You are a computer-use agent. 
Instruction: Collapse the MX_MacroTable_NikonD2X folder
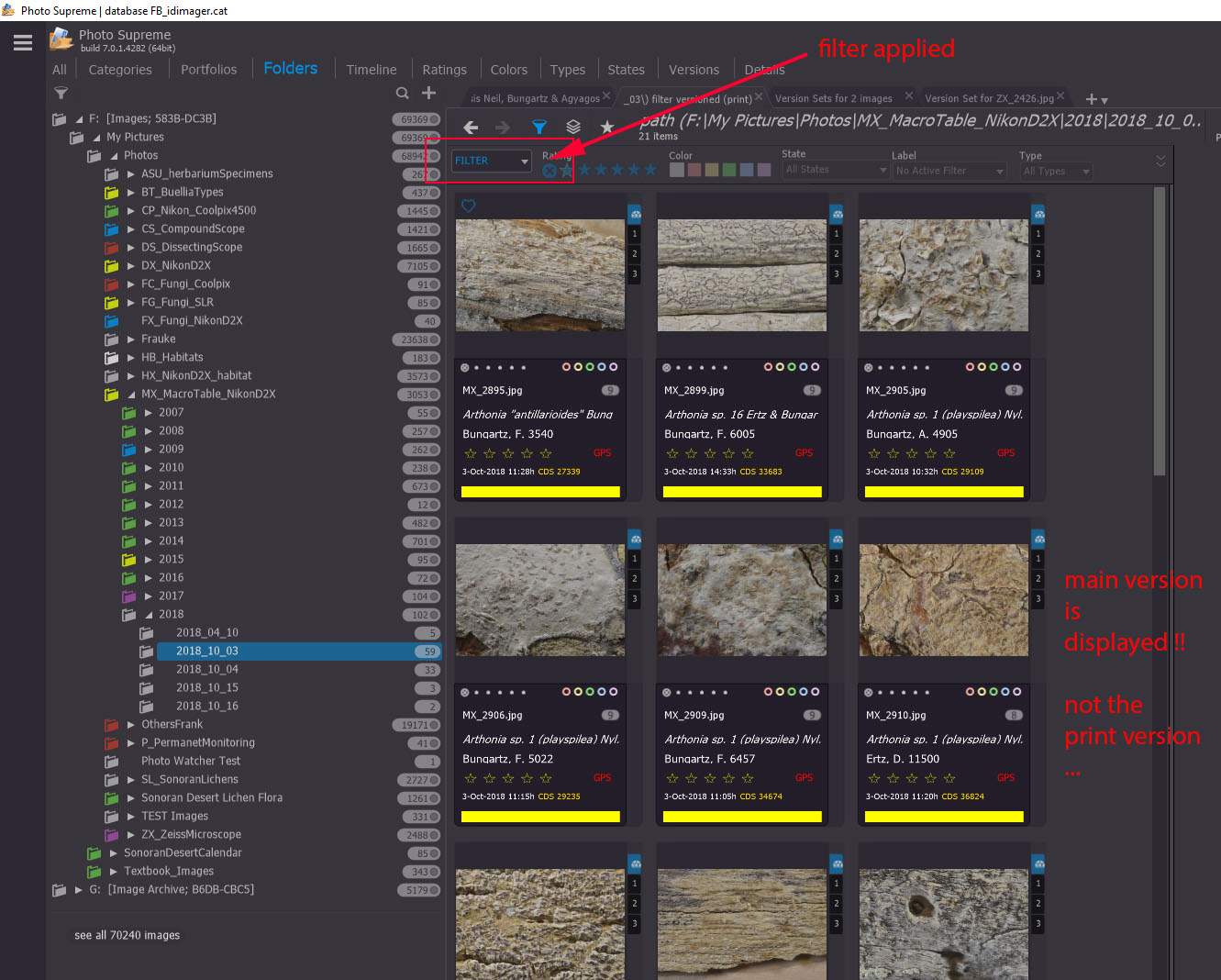(131, 395)
